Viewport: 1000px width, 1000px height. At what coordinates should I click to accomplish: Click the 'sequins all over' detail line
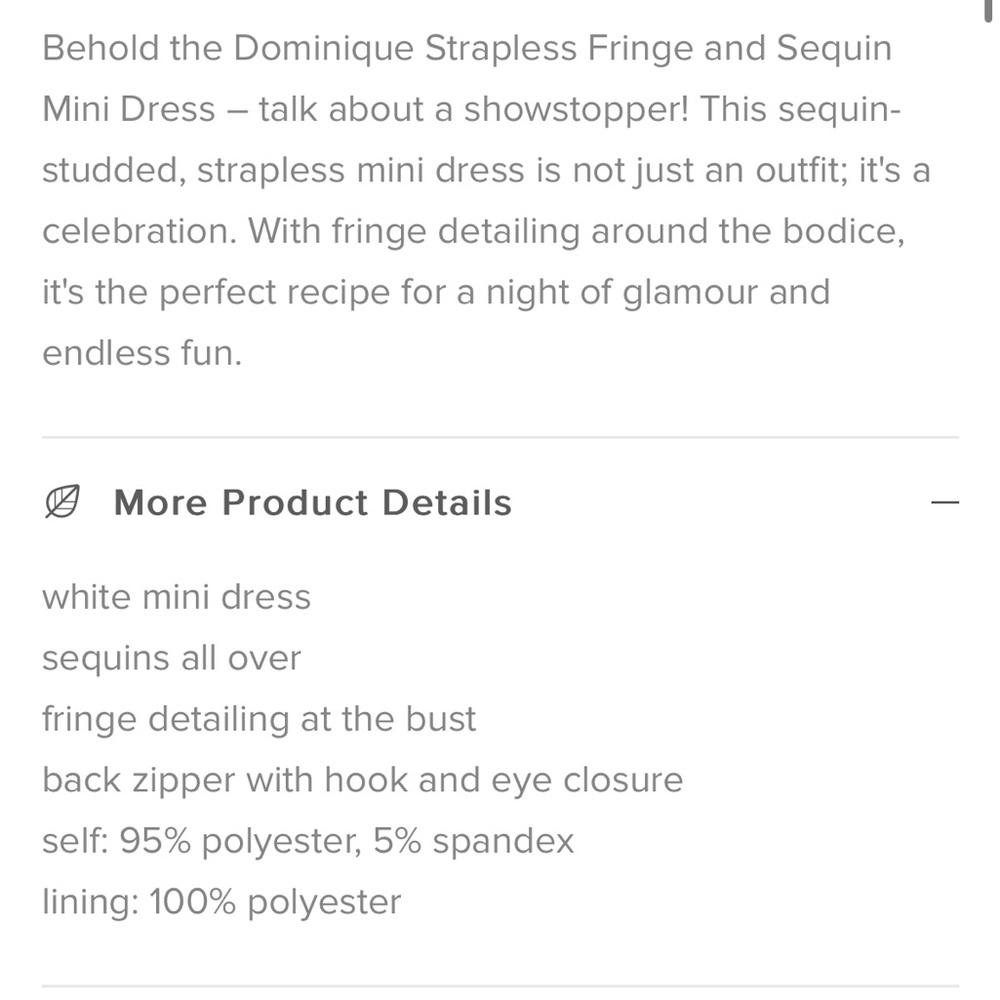pyautogui.click(x=172, y=658)
